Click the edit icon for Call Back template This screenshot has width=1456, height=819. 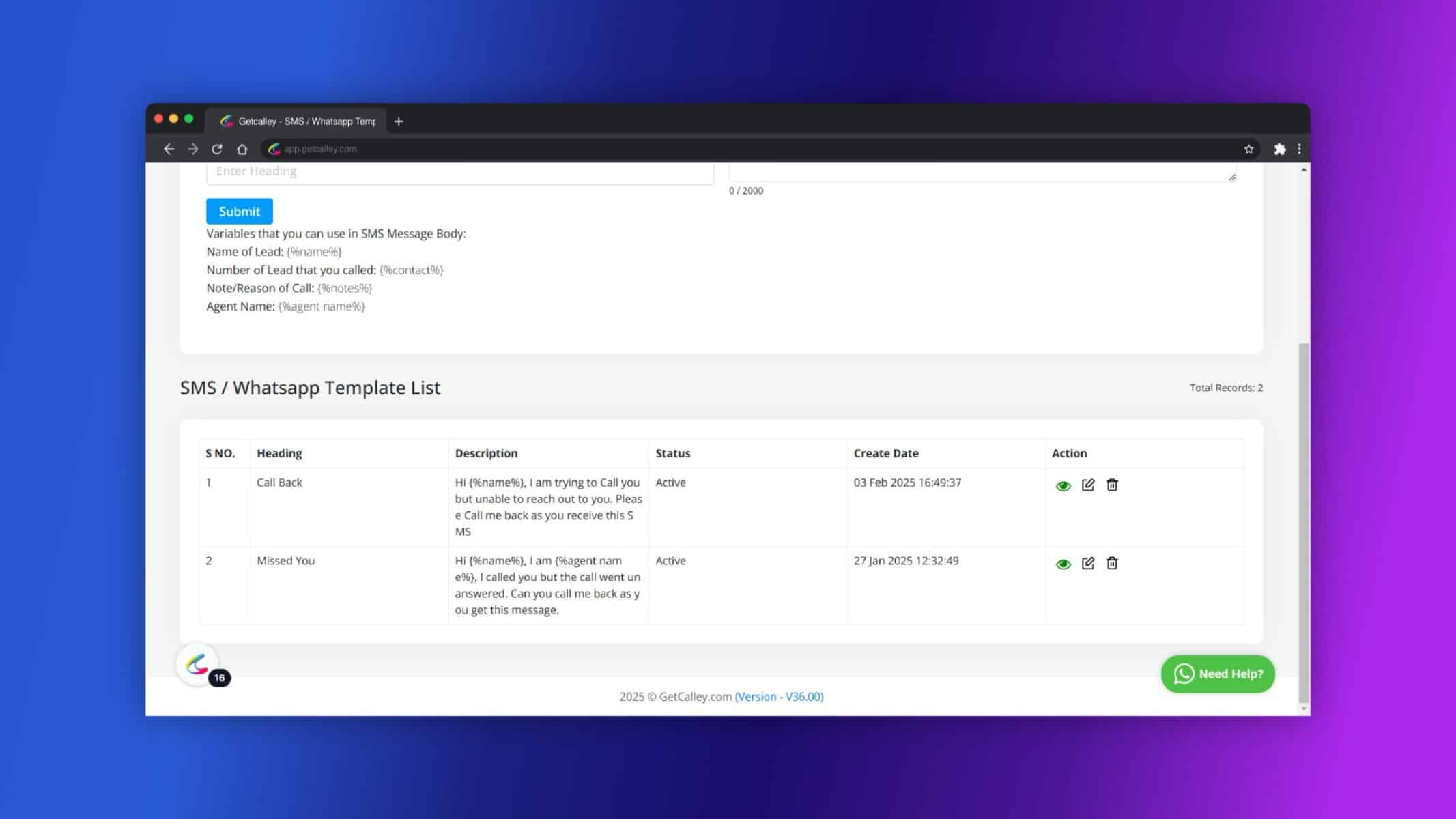pyautogui.click(x=1087, y=485)
